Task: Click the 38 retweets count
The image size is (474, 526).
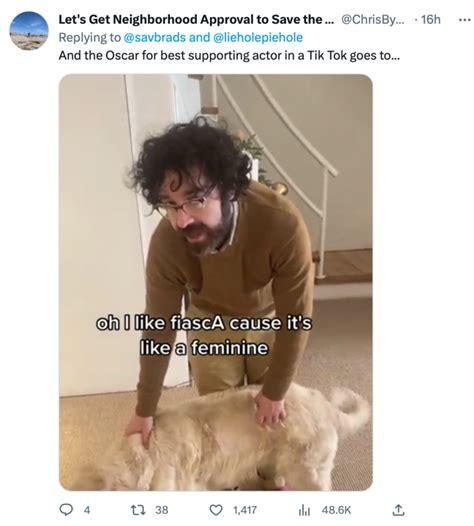Action: point(162,510)
